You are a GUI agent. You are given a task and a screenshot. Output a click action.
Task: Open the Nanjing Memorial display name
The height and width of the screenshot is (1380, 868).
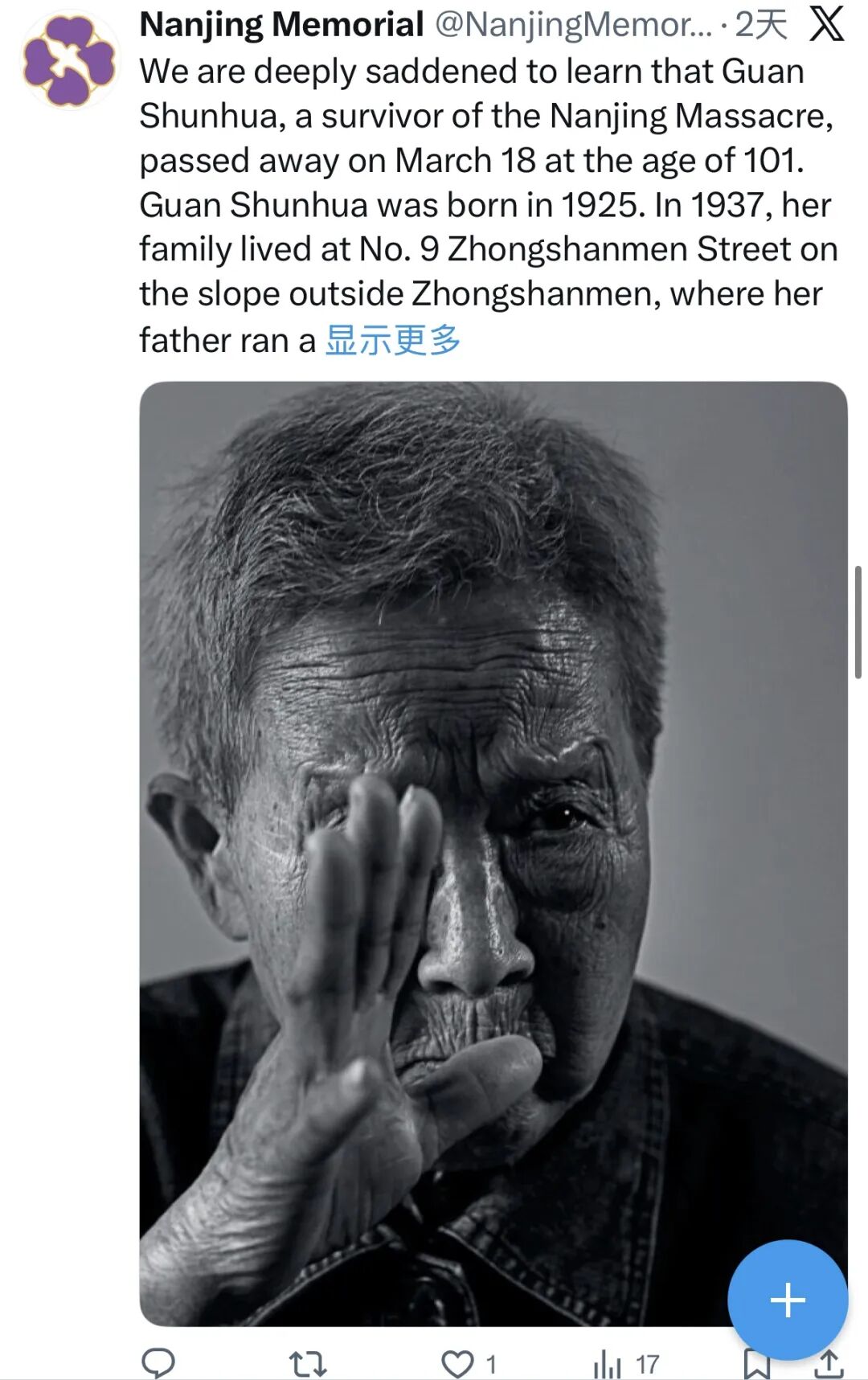281,25
